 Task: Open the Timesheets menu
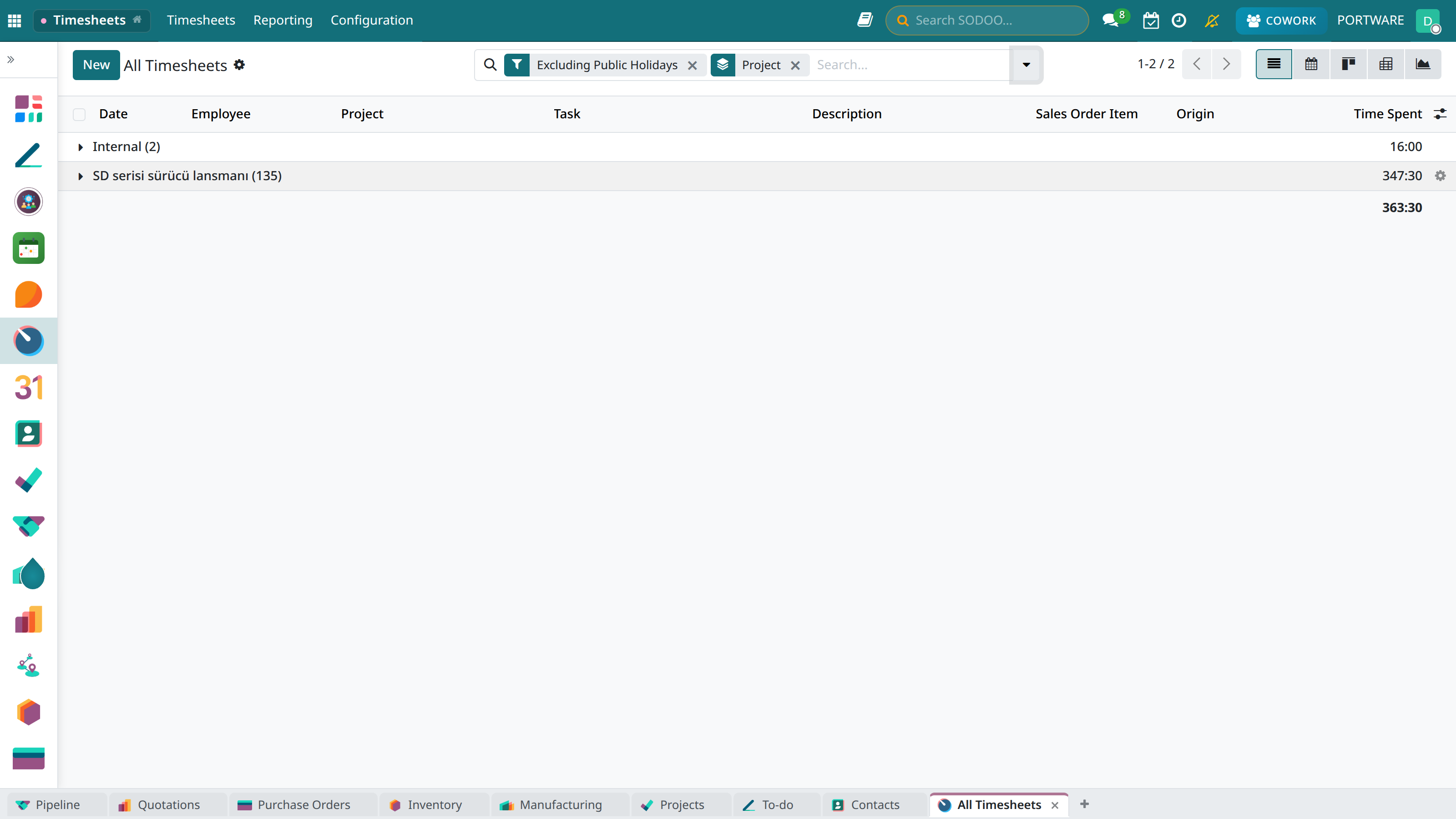point(201,20)
